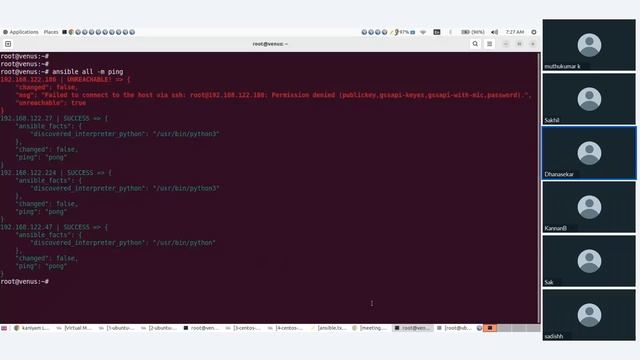
Task: Click the '192.168.122.224 | SUCCESS' line
Action: point(56,173)
